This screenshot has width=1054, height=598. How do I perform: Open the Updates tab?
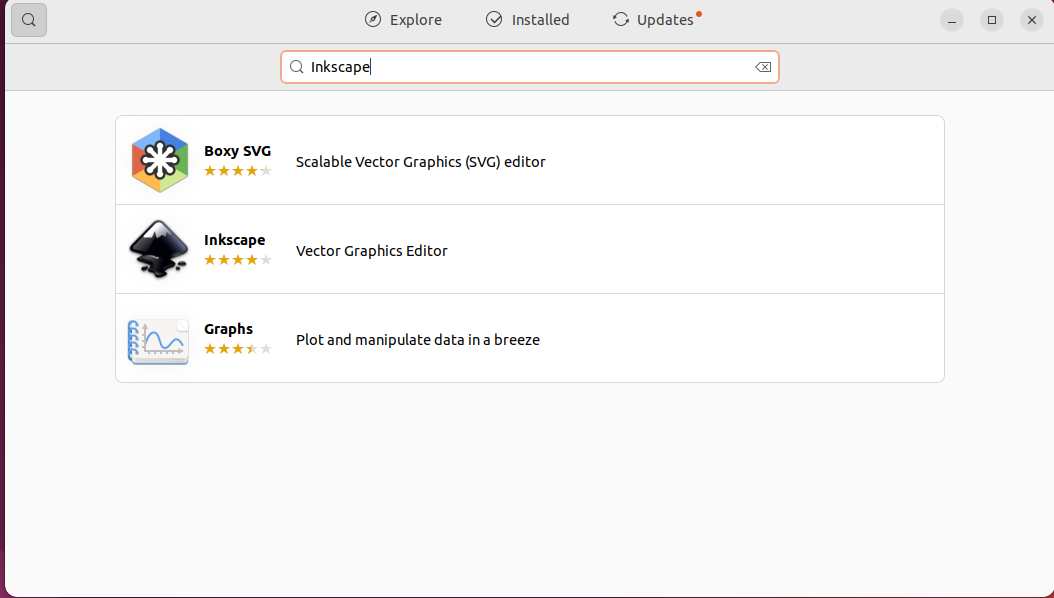pyautogui.click(x=657, y=20)
